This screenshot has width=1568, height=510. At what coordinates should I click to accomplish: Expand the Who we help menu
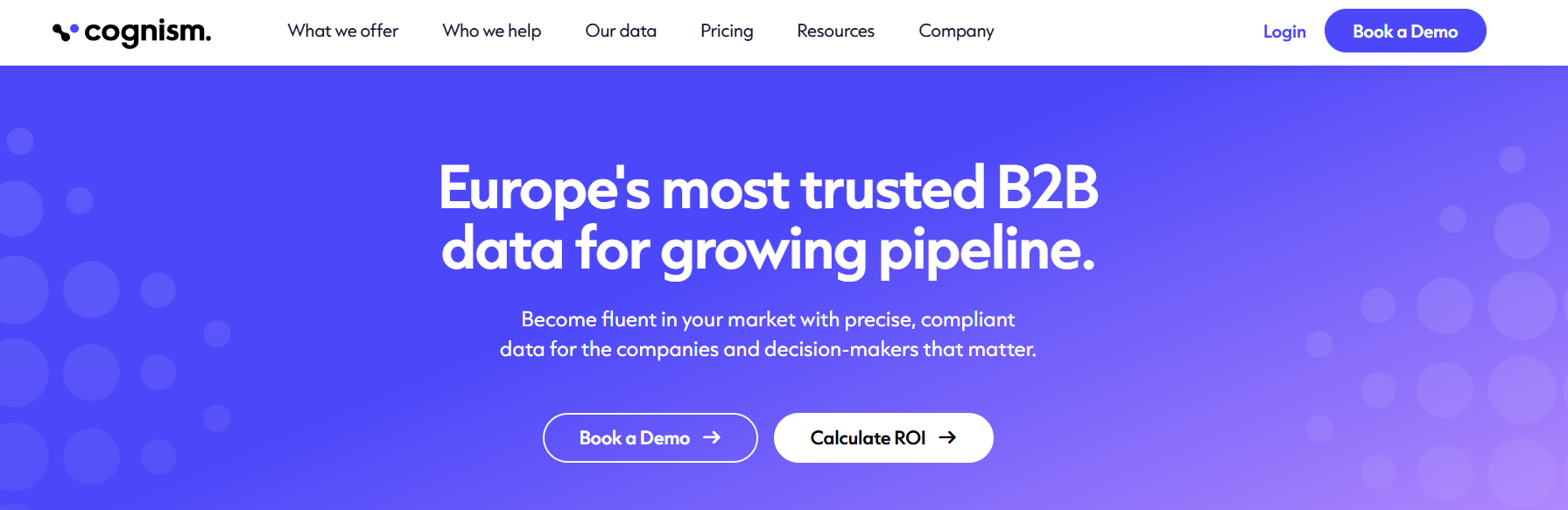click(x=492, y=31)
